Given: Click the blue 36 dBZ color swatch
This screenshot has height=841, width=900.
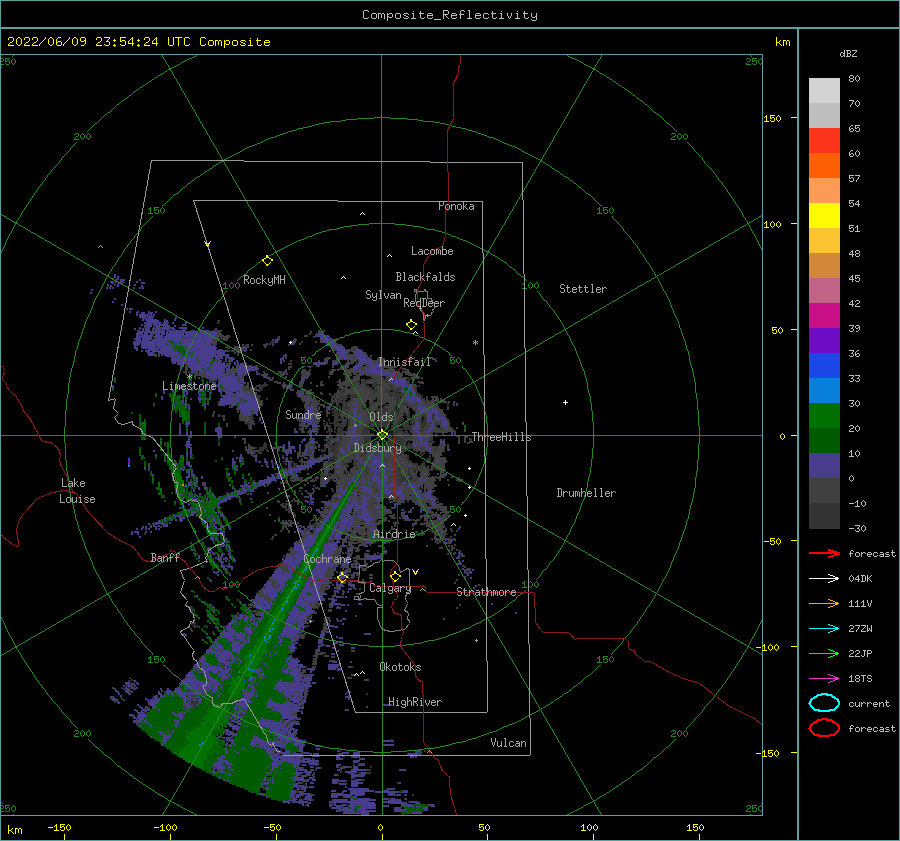Looking at the screenshot, I should (824, 365).
